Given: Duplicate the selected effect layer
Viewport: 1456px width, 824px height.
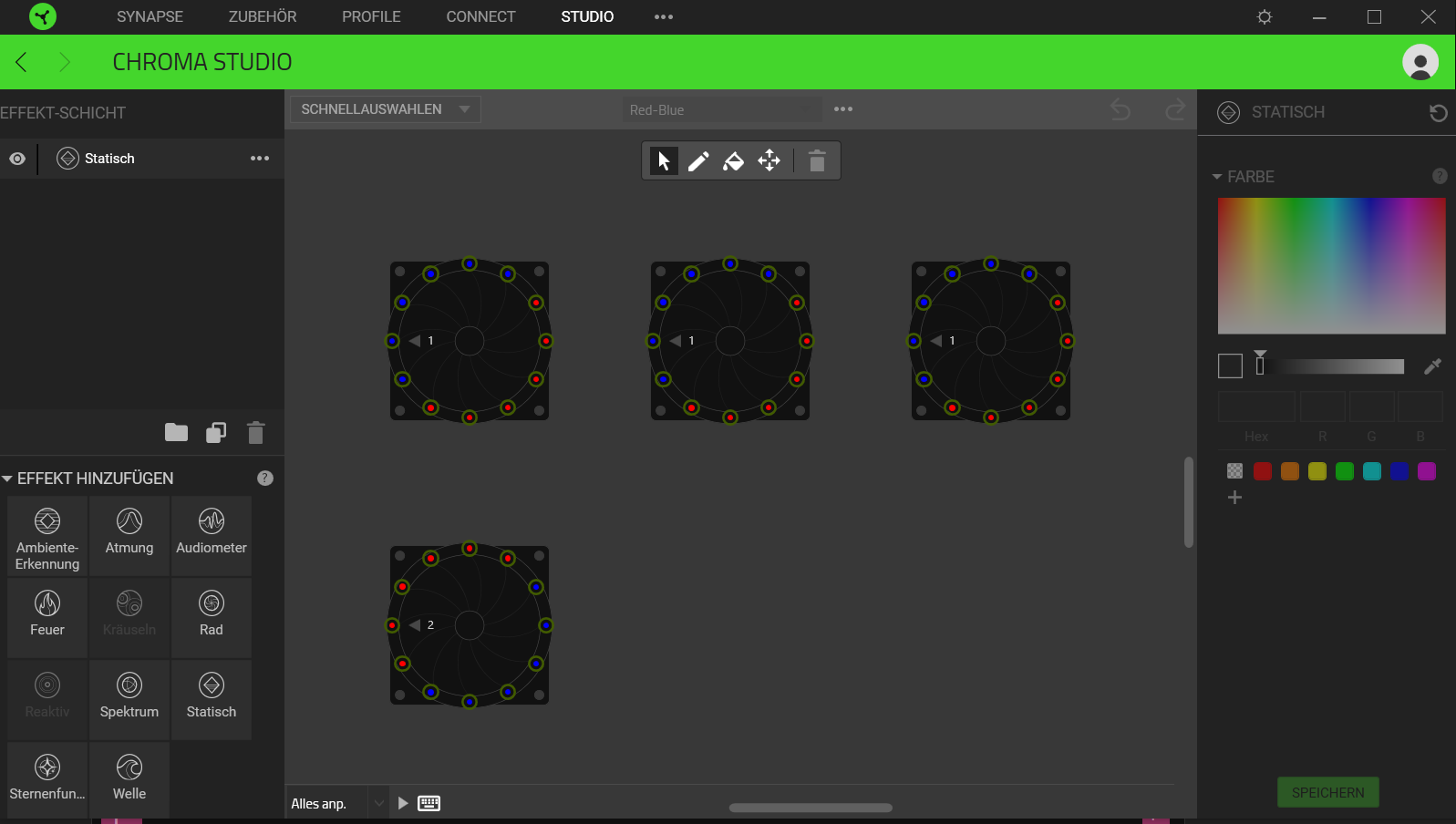Looking at the screenshot, I should coord(216,432).
